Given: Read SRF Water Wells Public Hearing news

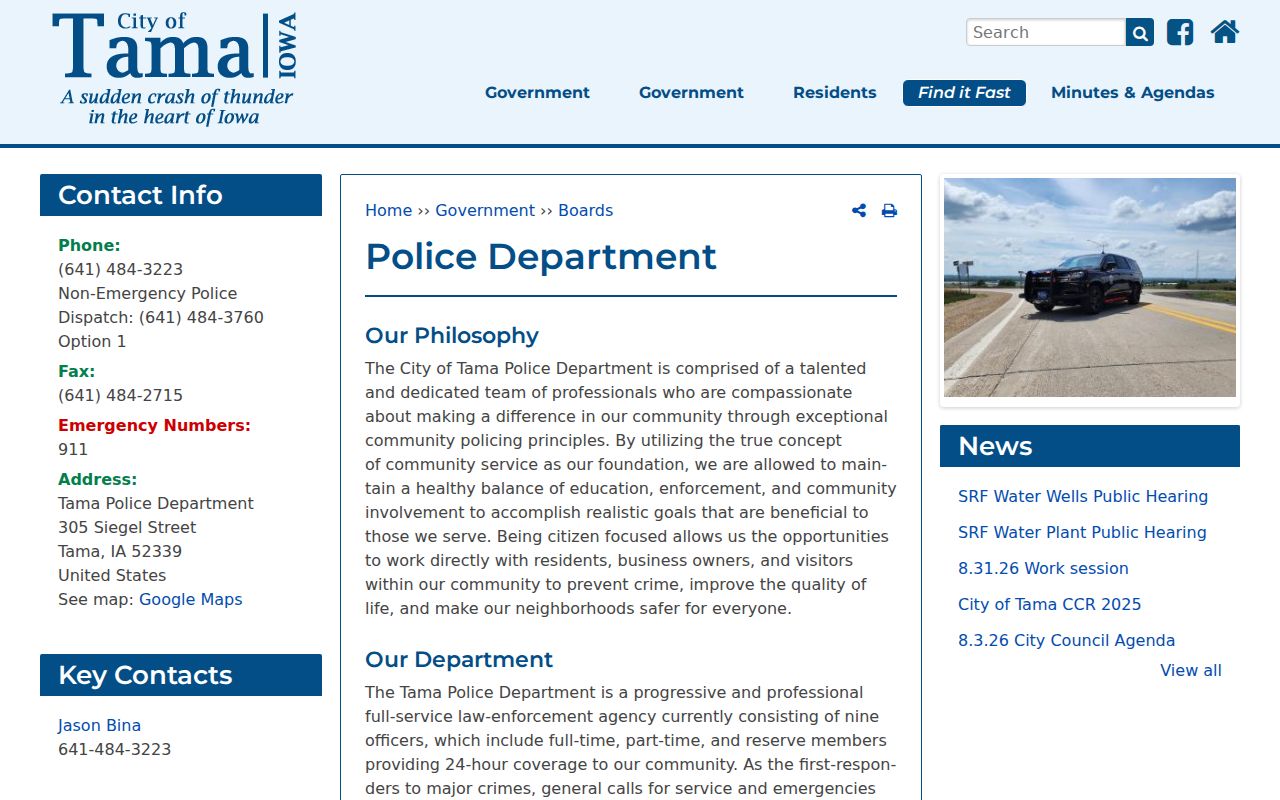Looking at the screenshot, I should [x=1083, y=496].
